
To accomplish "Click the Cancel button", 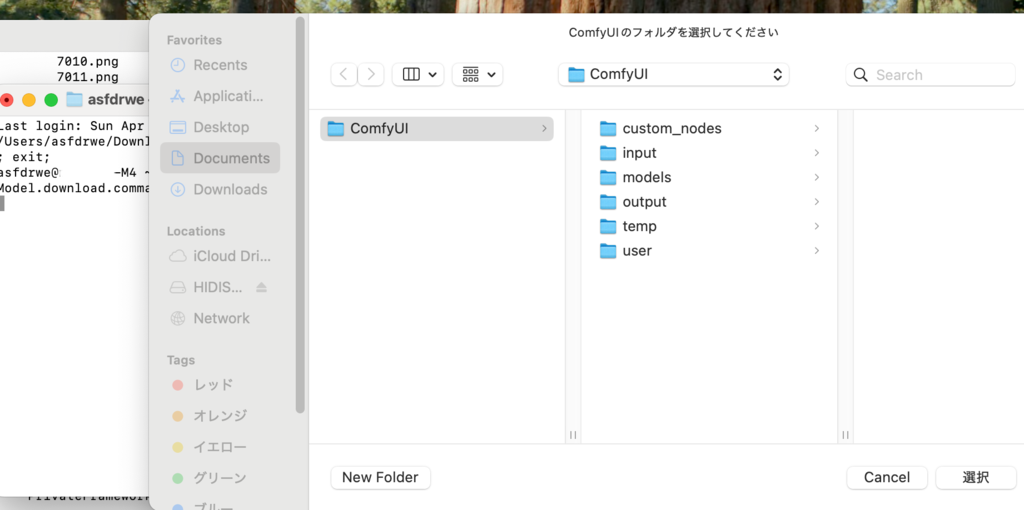I will pos(887,477).
